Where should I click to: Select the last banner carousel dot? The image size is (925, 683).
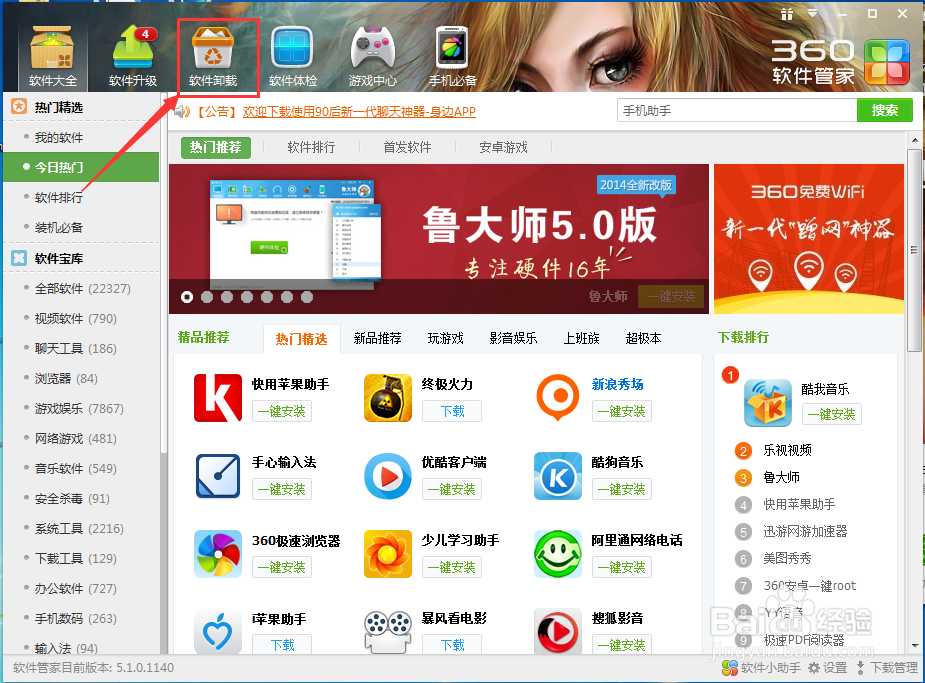(307, 297)
